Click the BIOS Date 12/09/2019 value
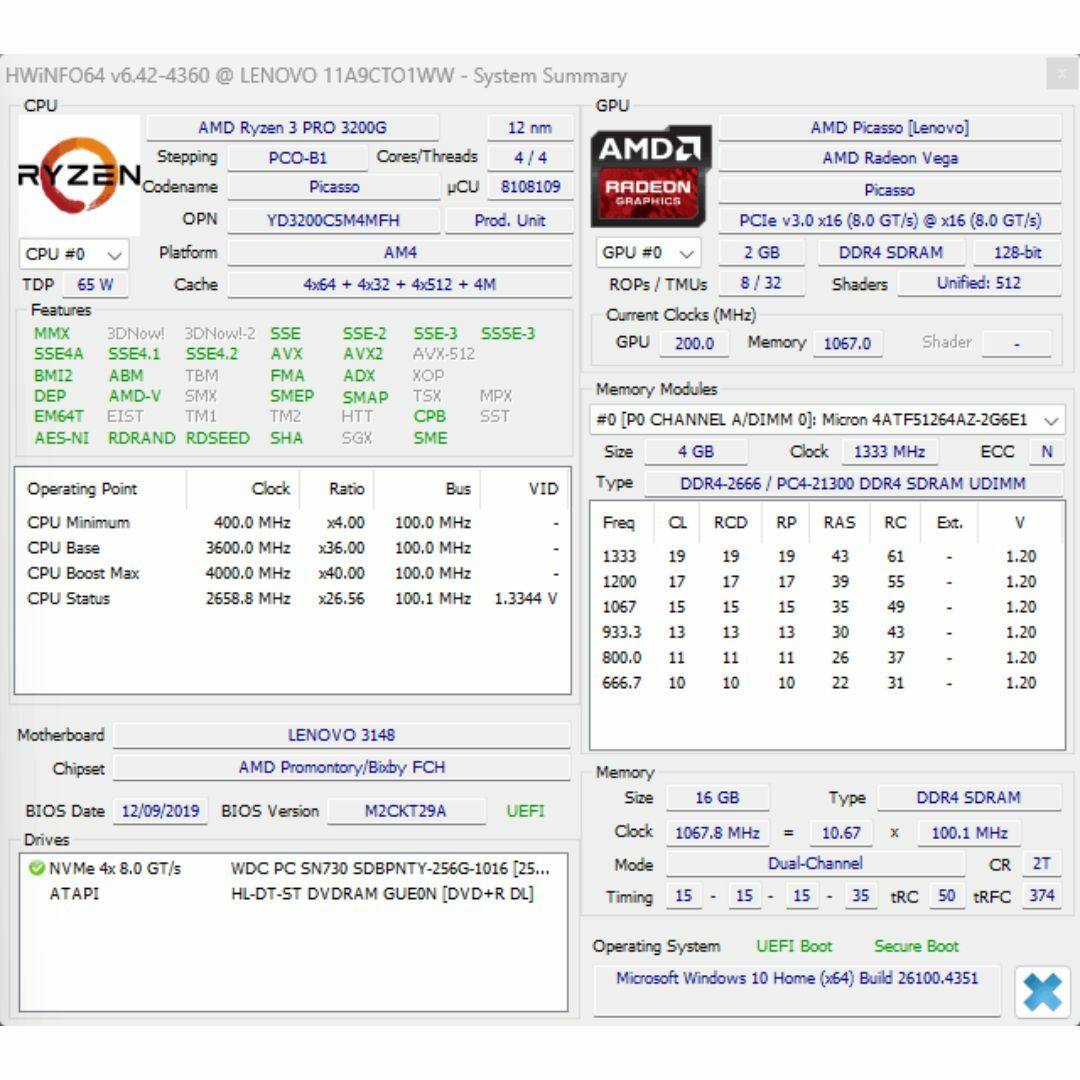The height and width of the screenshot is (1080, 1080). [160, 811]
